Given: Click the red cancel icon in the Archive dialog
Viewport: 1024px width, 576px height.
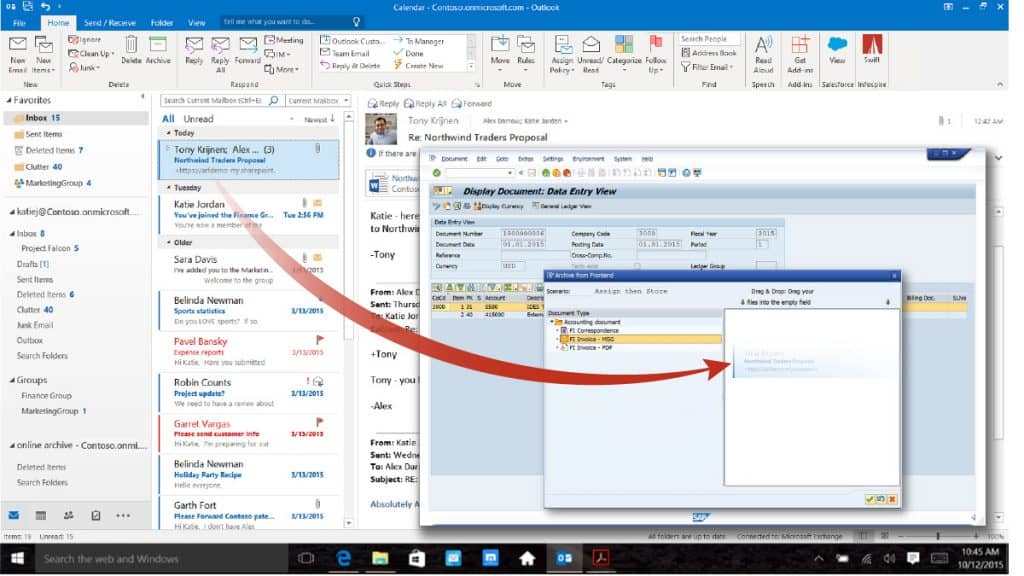Looking at the screenshot, I should [x=892, y=499].
